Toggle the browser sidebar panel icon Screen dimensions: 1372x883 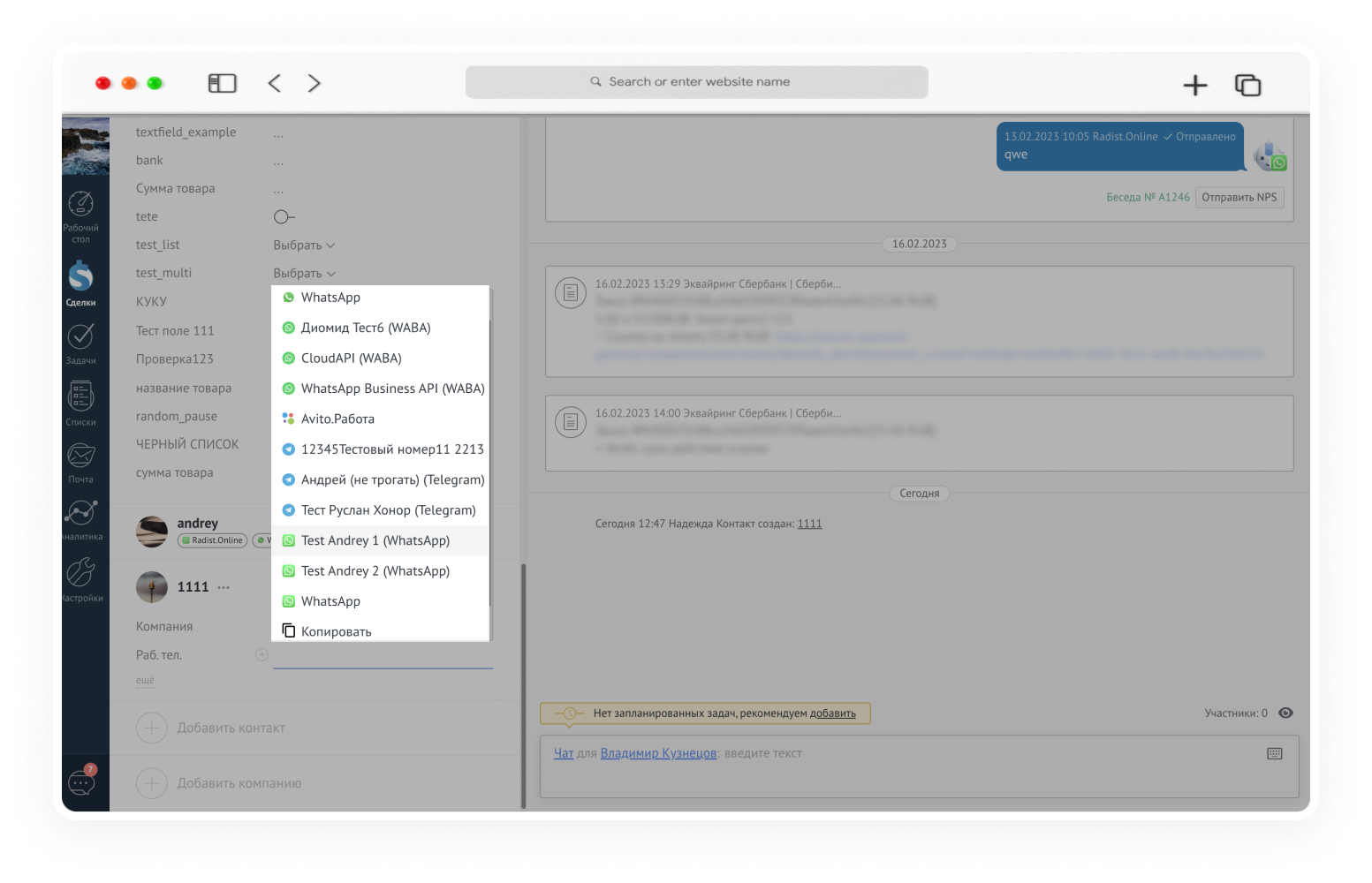pos(222,83)
